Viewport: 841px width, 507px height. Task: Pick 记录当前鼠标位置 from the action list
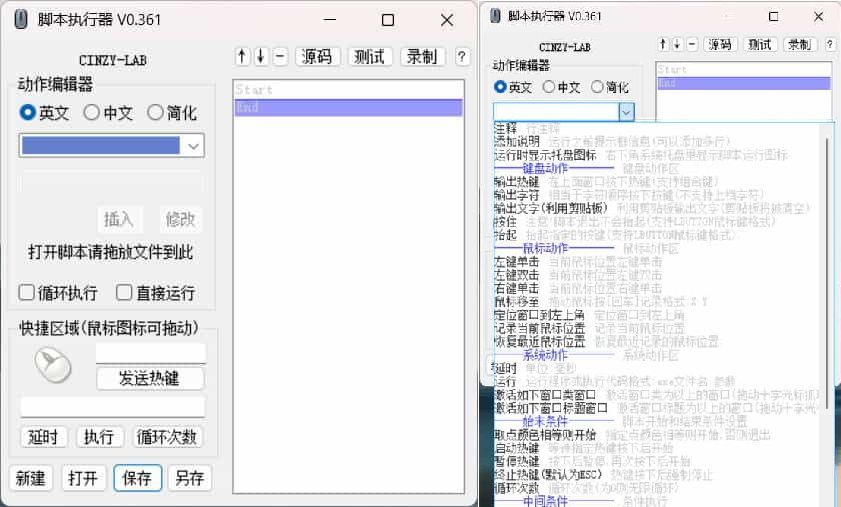(539, 328)
